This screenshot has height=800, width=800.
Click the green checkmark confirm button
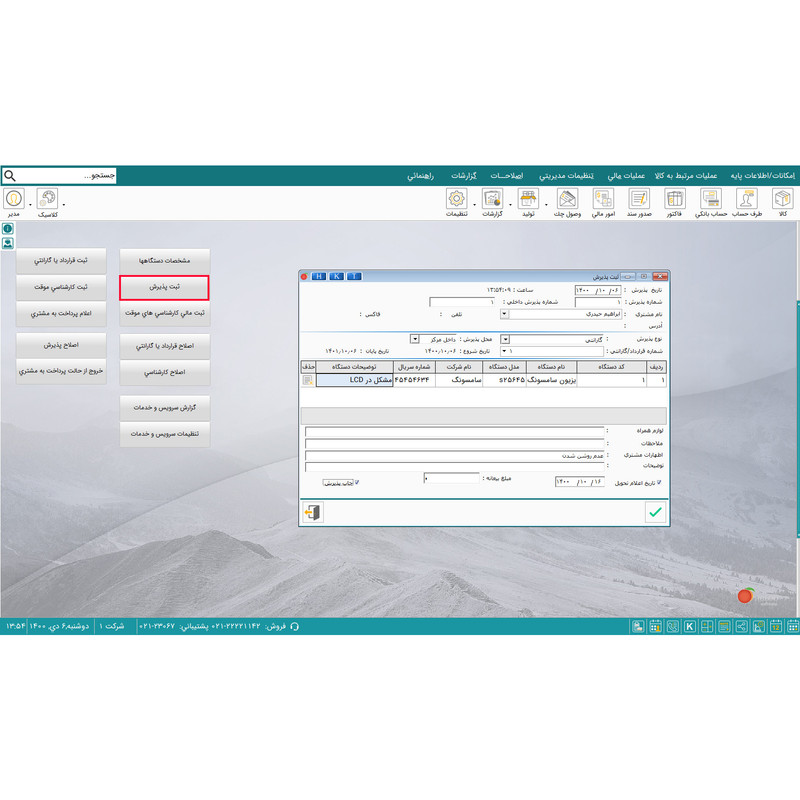(655, 512)
